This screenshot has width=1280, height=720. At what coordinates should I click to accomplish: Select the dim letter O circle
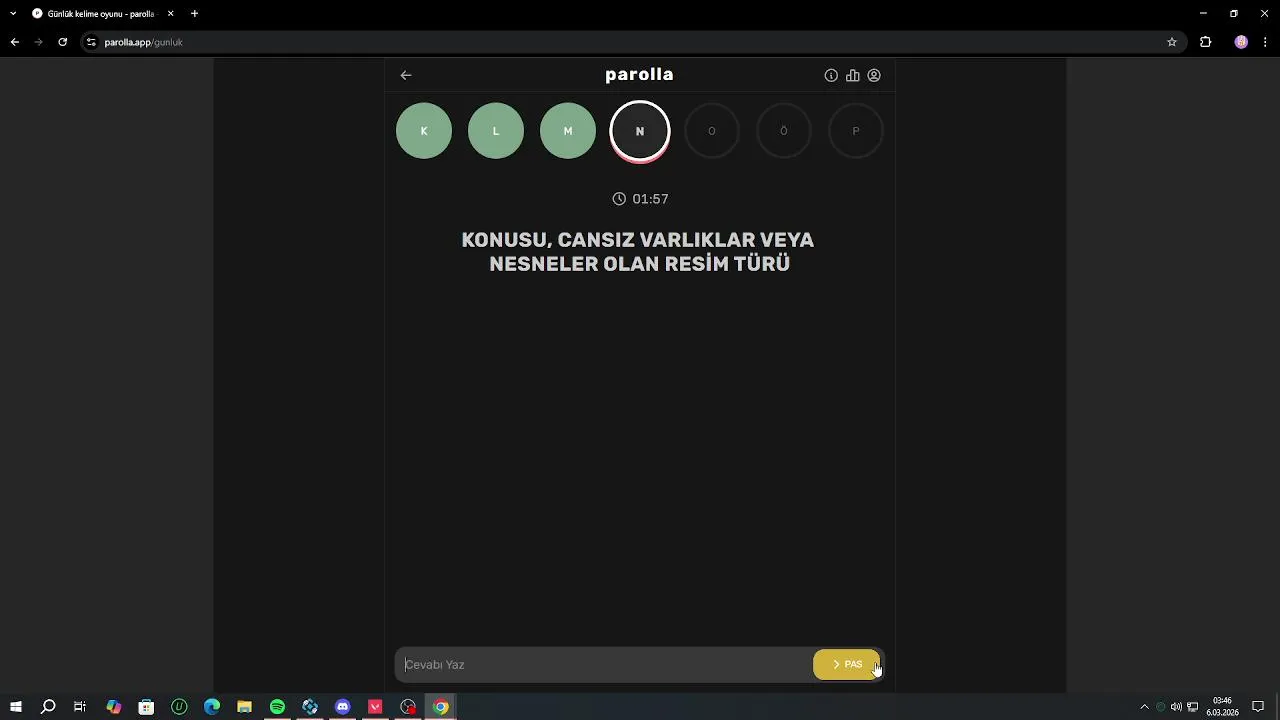[712, 131]
